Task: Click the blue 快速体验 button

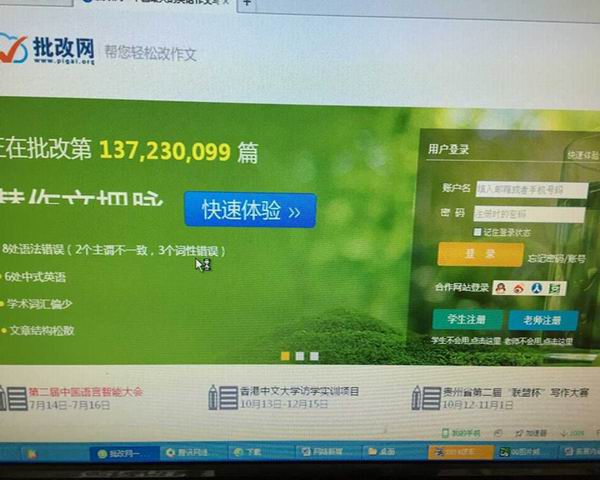Action: coord(250,211)
